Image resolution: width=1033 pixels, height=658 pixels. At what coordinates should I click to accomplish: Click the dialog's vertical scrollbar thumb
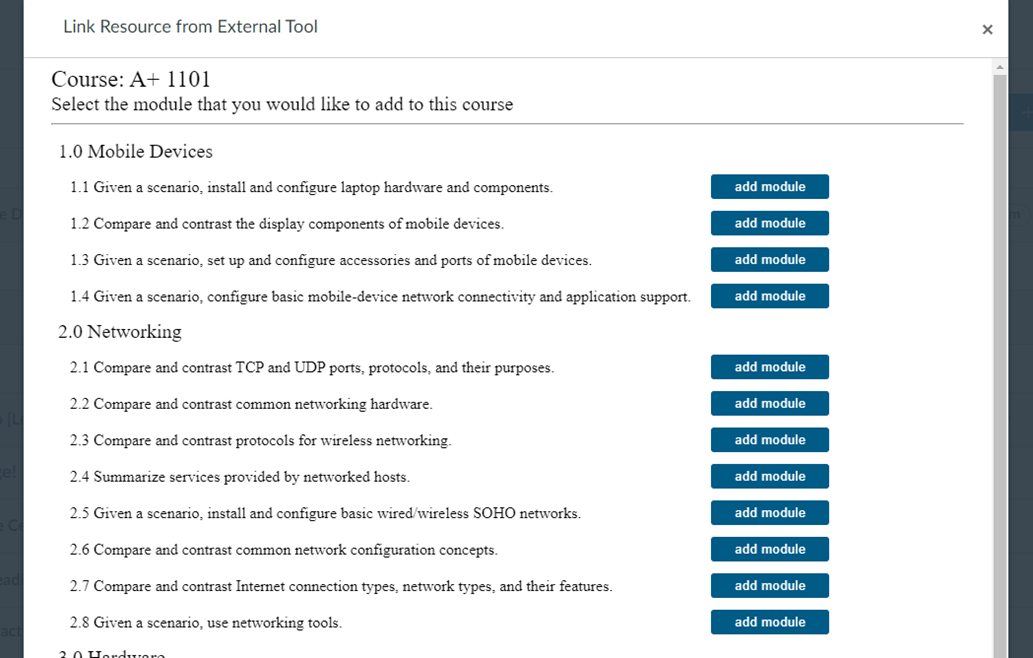pyautogui.click(x=999, y=360)
